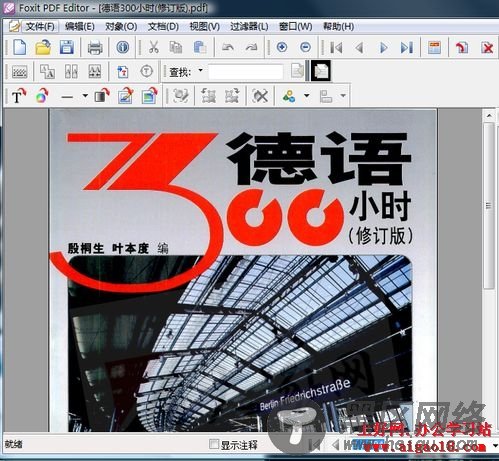This screenshot has width=499, height=461.
Task: Jump to the last page
Action: 407,48
